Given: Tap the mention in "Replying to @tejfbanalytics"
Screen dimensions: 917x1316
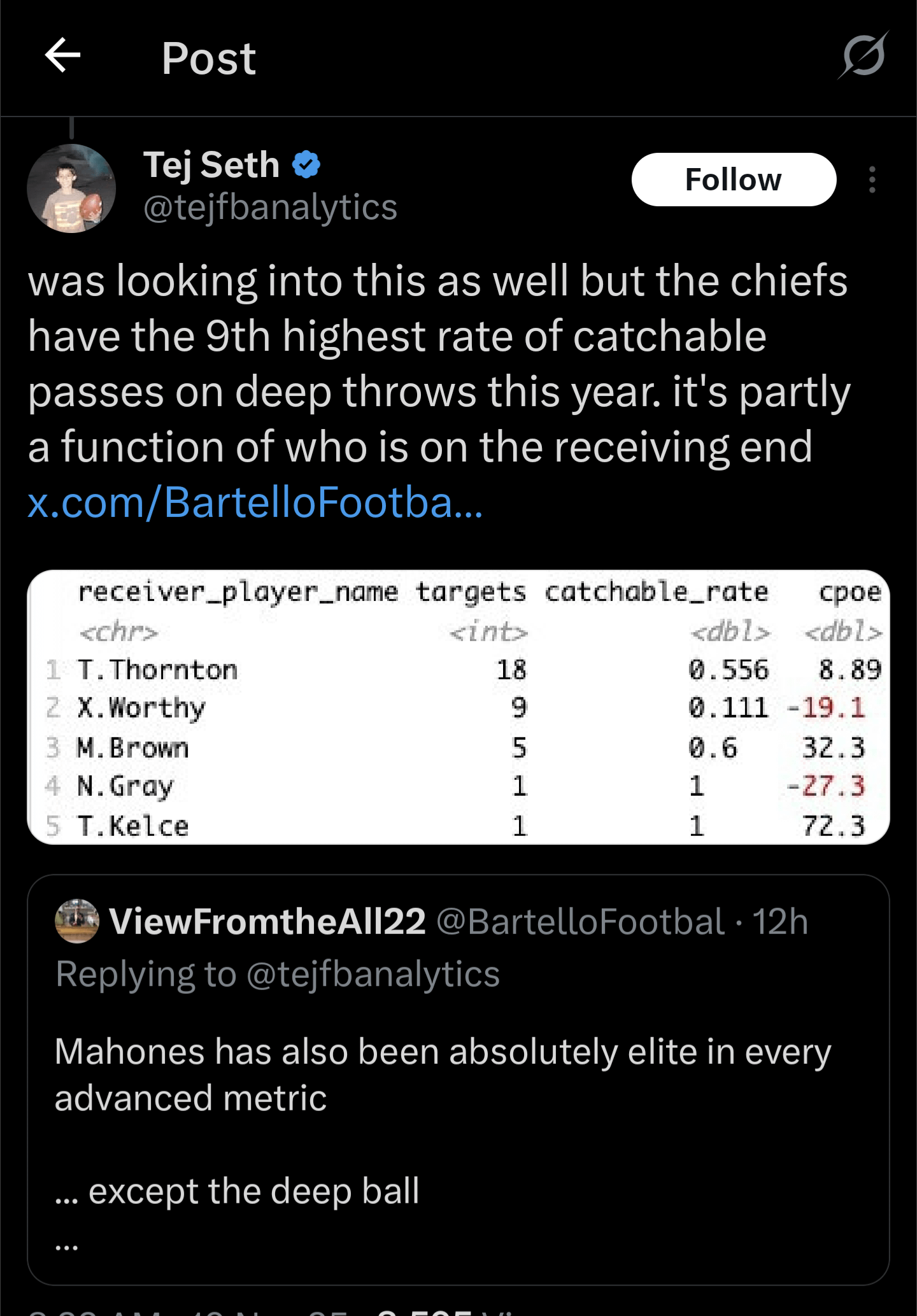Looking at the screenshot, I should (x=373, y=974).
